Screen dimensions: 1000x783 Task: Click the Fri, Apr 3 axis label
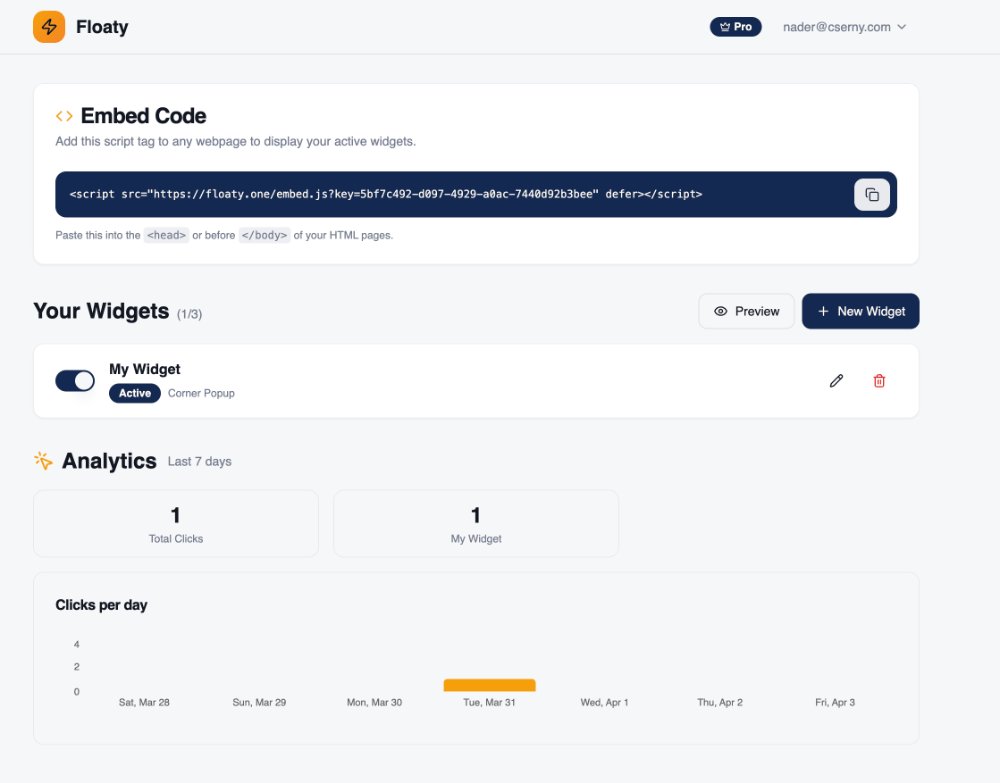[835, 702]
